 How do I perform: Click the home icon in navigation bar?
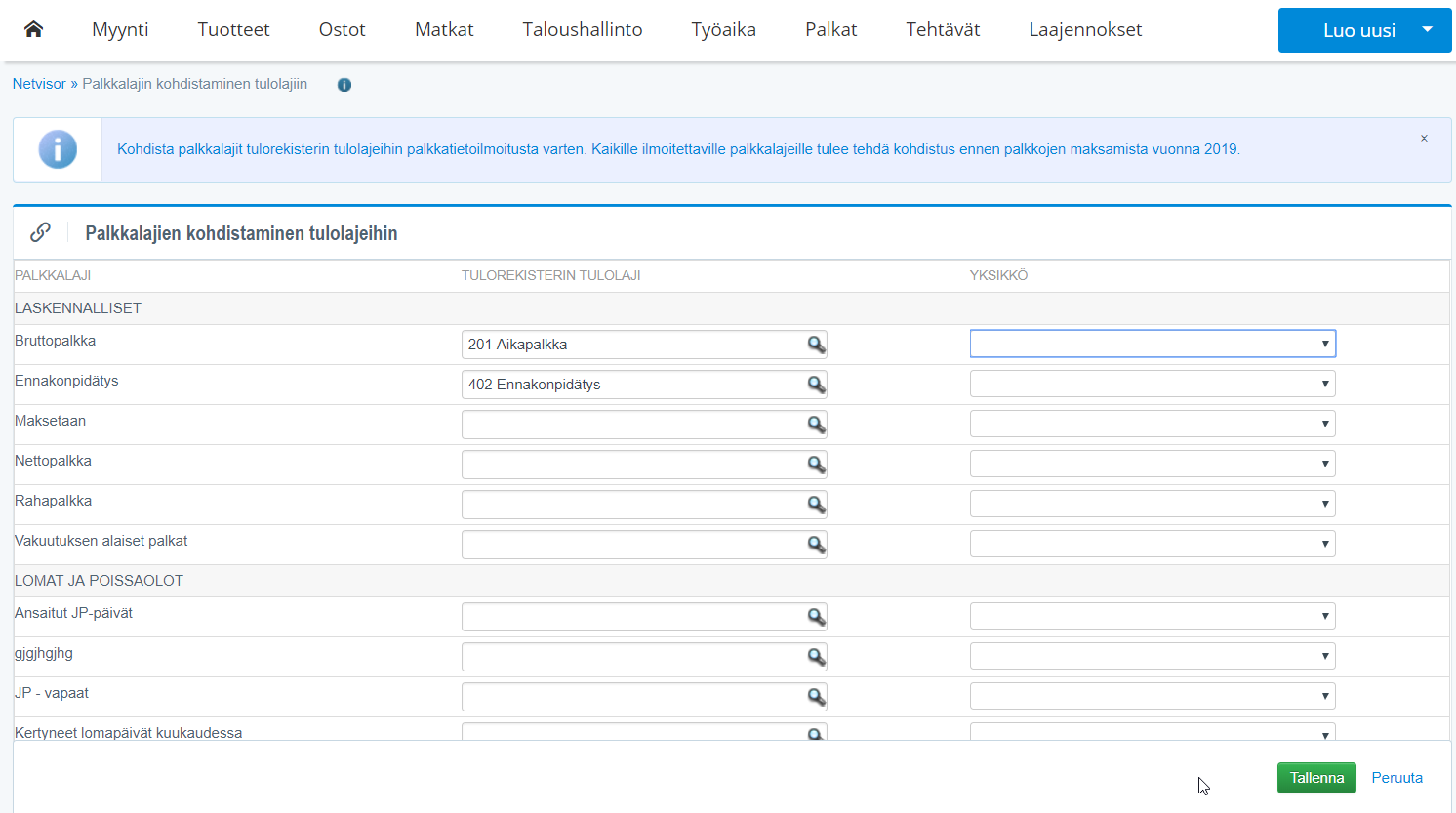[33, 29]
